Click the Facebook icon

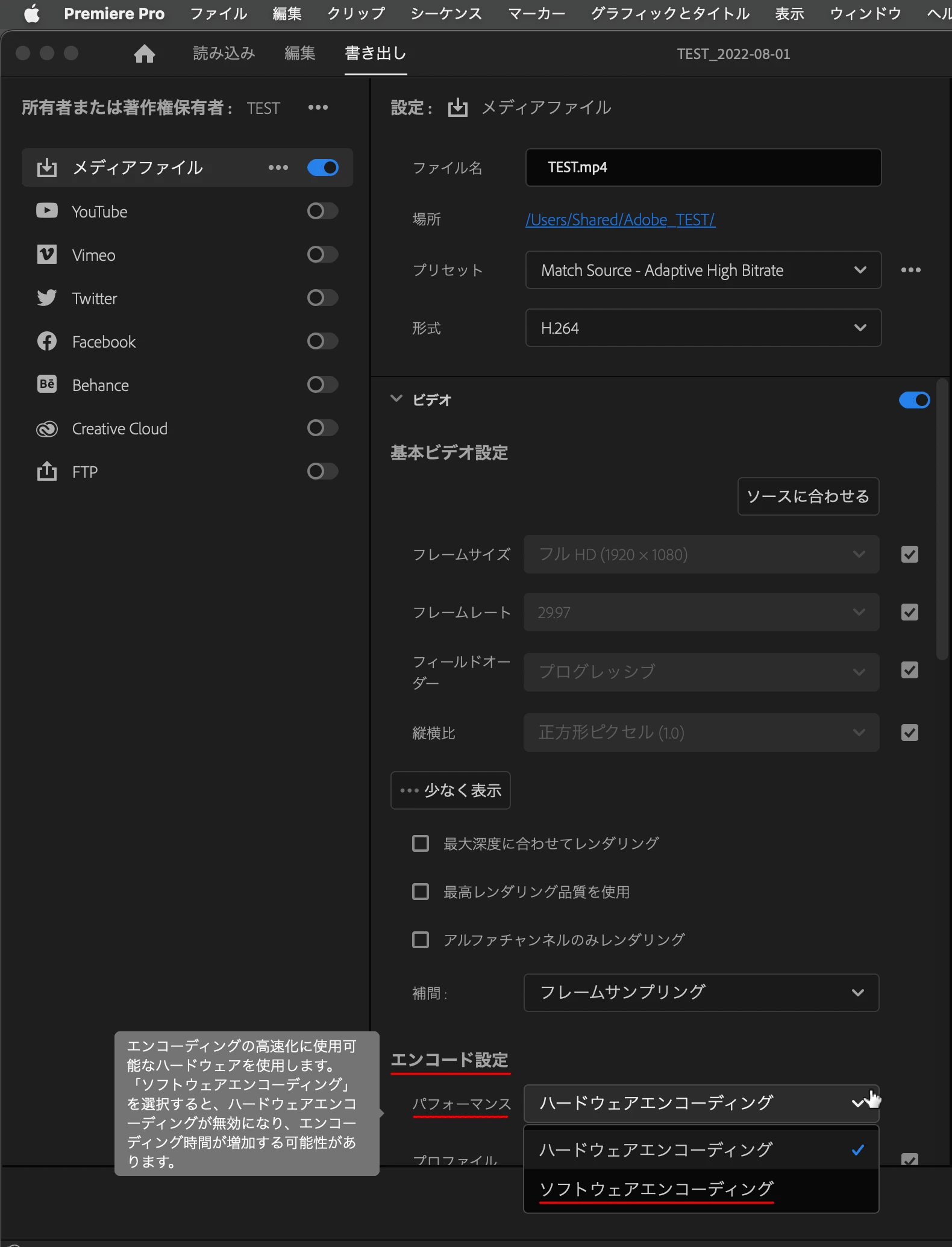(x=47, y=341)
